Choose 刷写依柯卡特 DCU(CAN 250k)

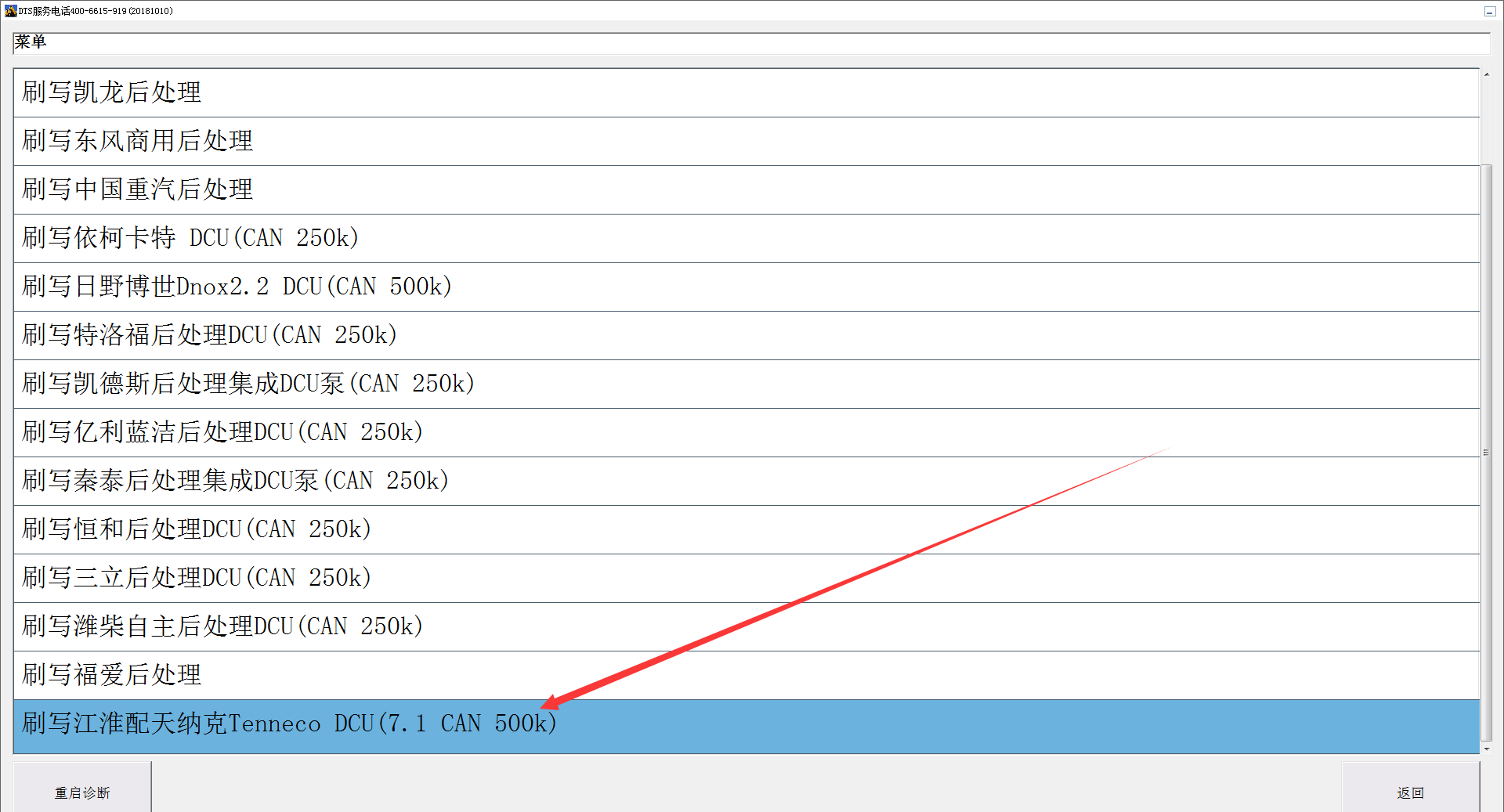[746, 239]
